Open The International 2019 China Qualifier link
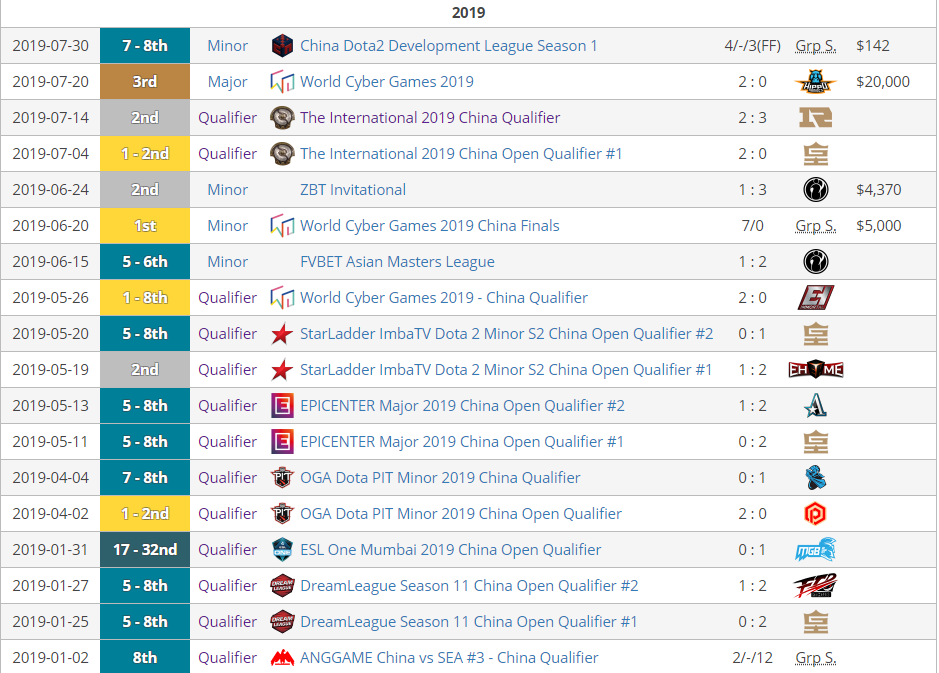 coord(430,118)
